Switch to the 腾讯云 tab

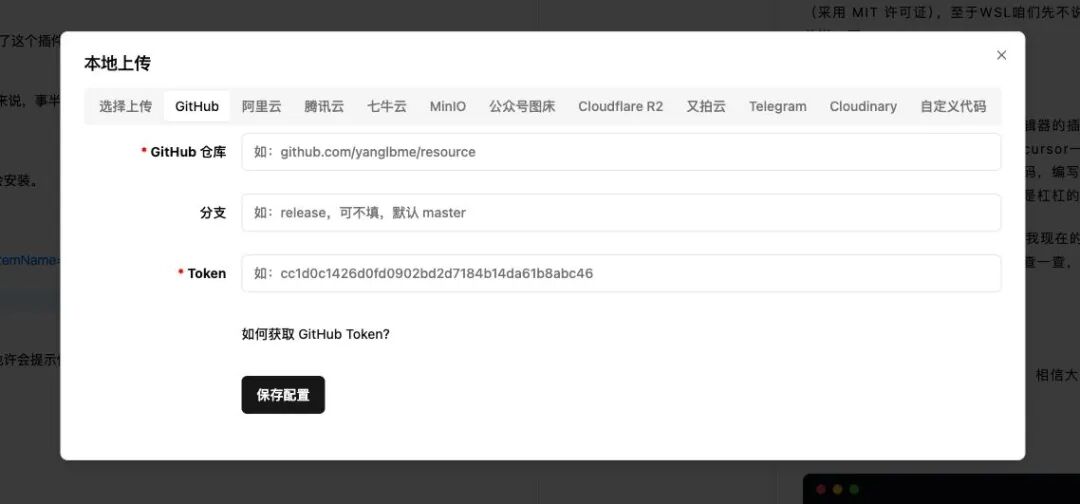tap(324, 106)
